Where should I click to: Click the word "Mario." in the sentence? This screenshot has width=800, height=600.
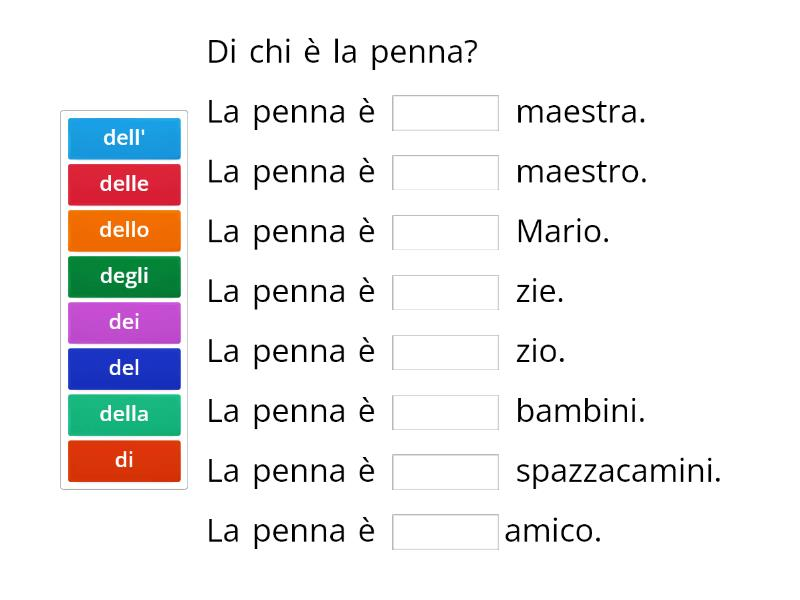pyautogui.click(x=562, y=233)
